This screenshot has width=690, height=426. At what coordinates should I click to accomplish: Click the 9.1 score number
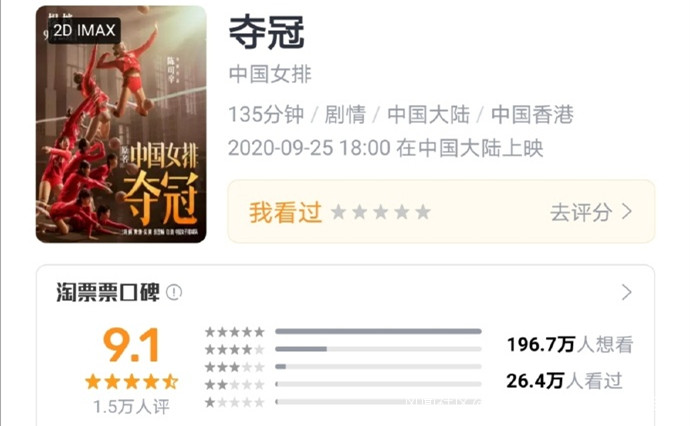coord(131,345)
